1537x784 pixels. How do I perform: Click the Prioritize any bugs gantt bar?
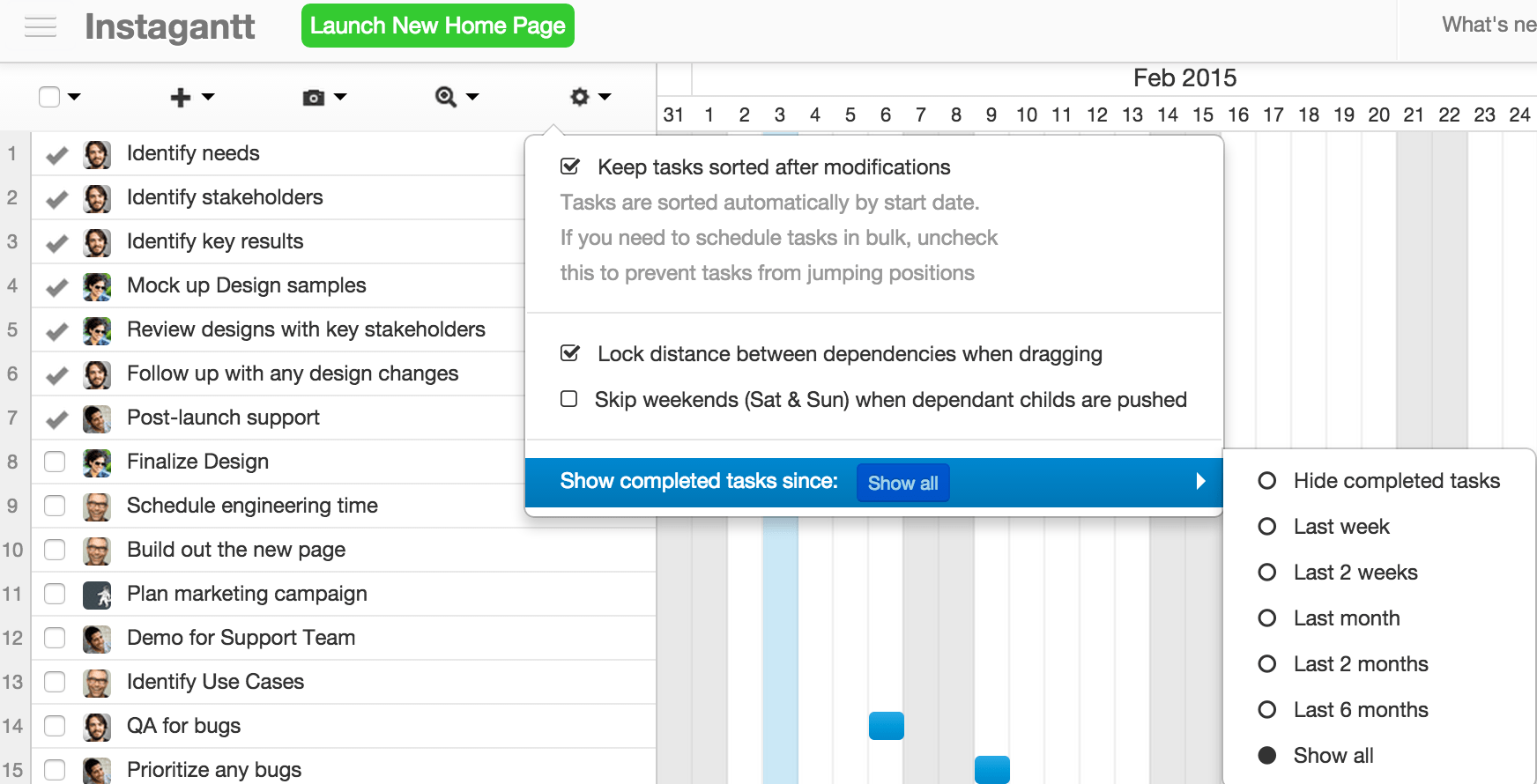[992, 770]
